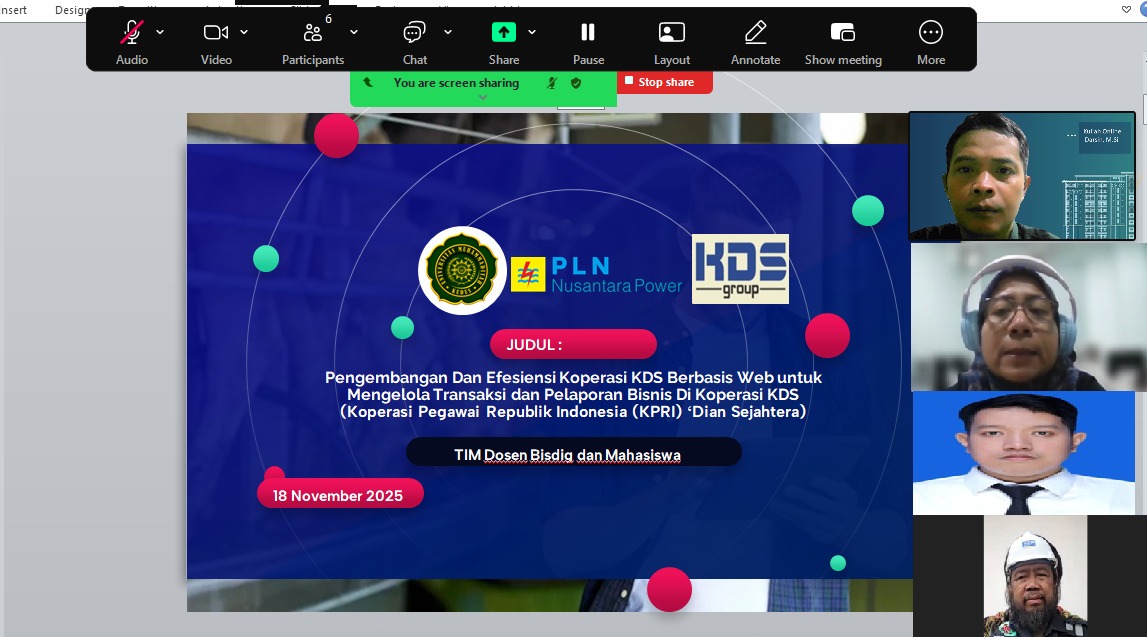Image resolution: width=1147 pixels, height=637 pixels.
Task: Open the More options menu
Action: [x=930, y=33]
